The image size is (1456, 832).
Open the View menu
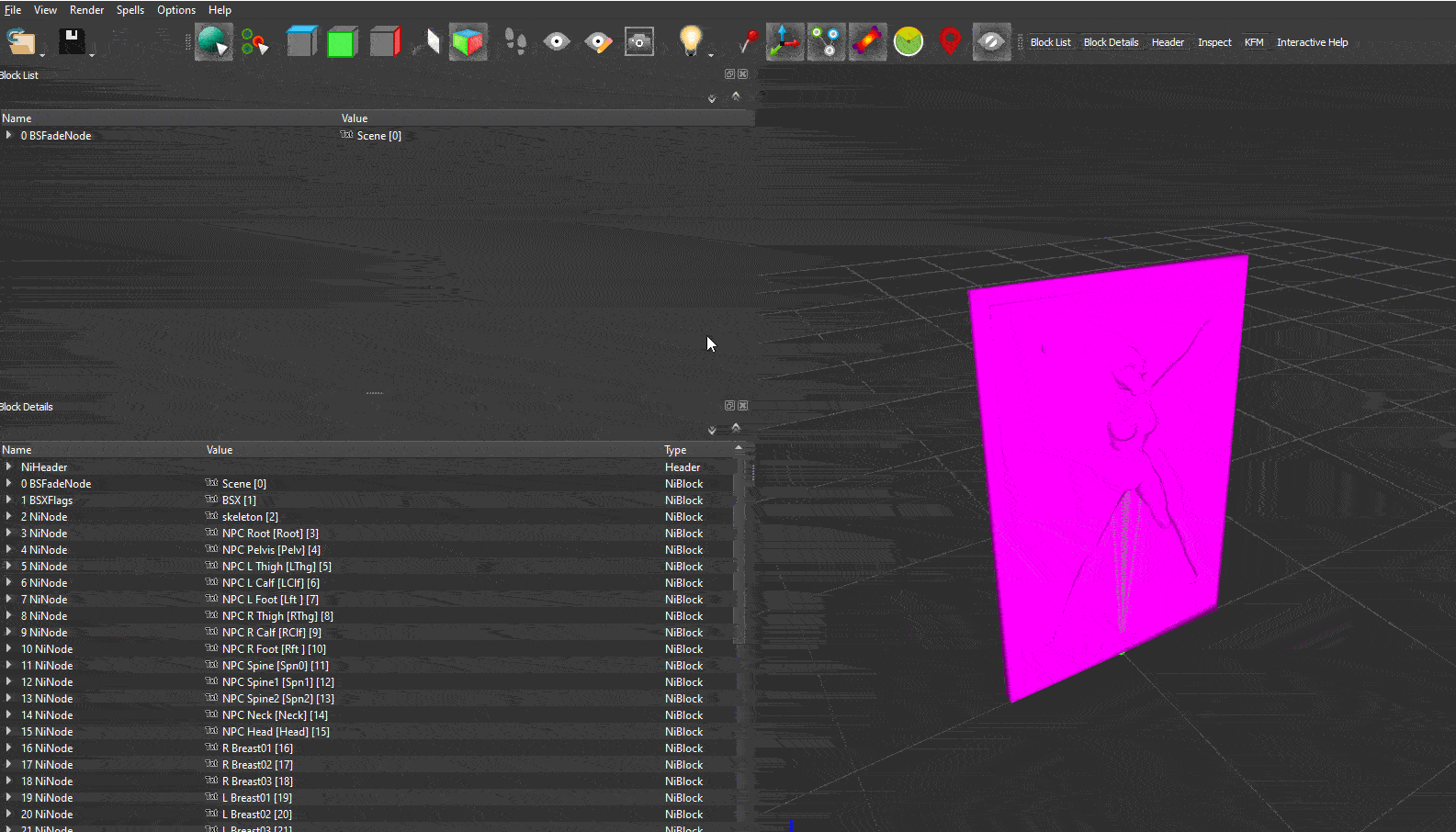coord(45,10)
